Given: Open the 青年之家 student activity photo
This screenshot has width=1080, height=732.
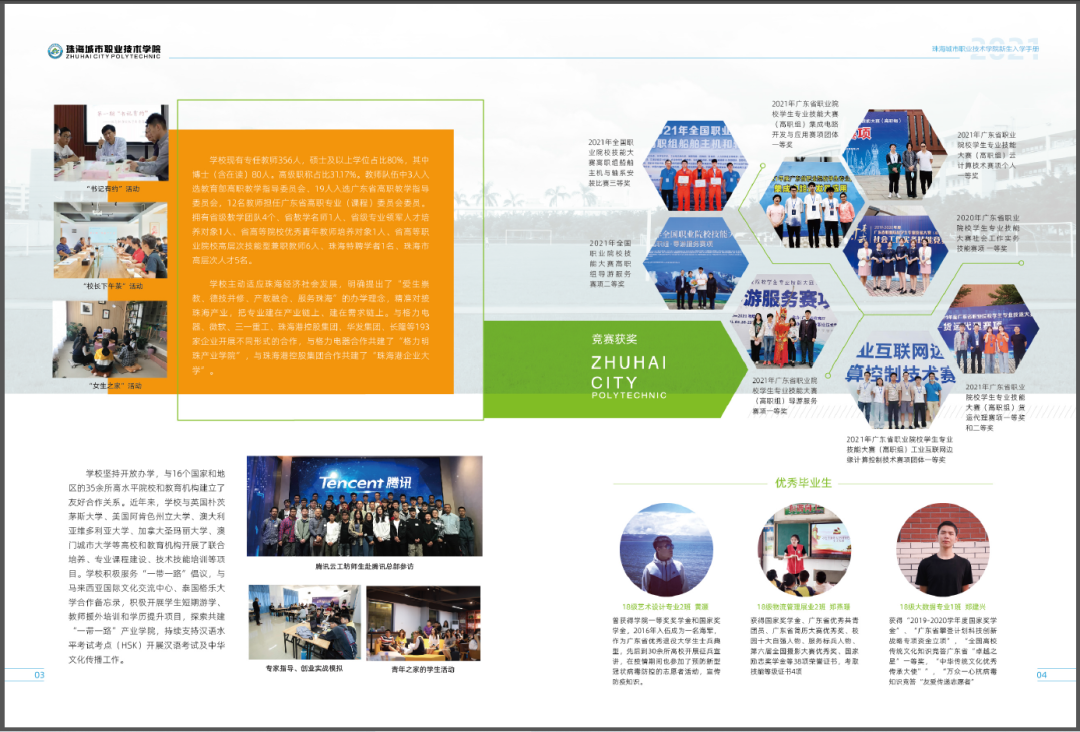Looking at the screenshot, I should [x=423, y=623].
